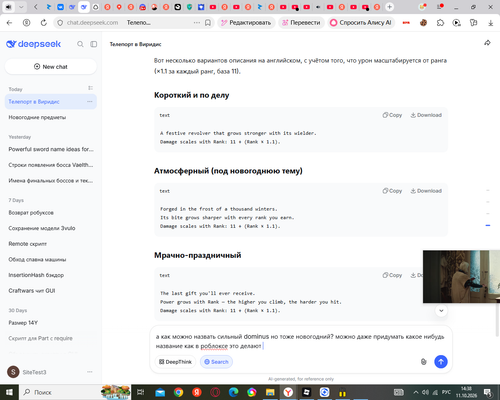Open 'Телепорт в Виридис' chat options dots
The image size is (500, 400).
90,102
